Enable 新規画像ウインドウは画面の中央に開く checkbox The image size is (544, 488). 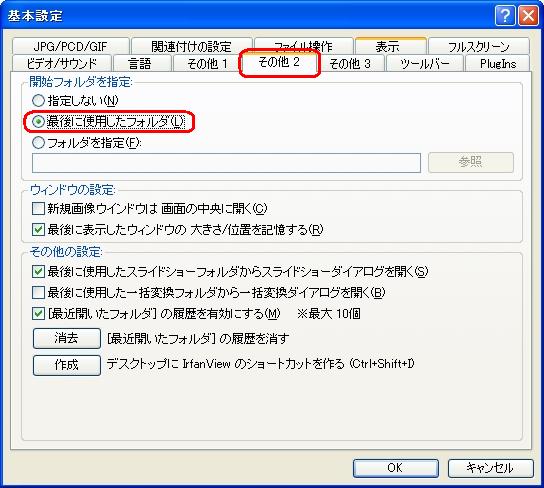(x=38, y=208)
